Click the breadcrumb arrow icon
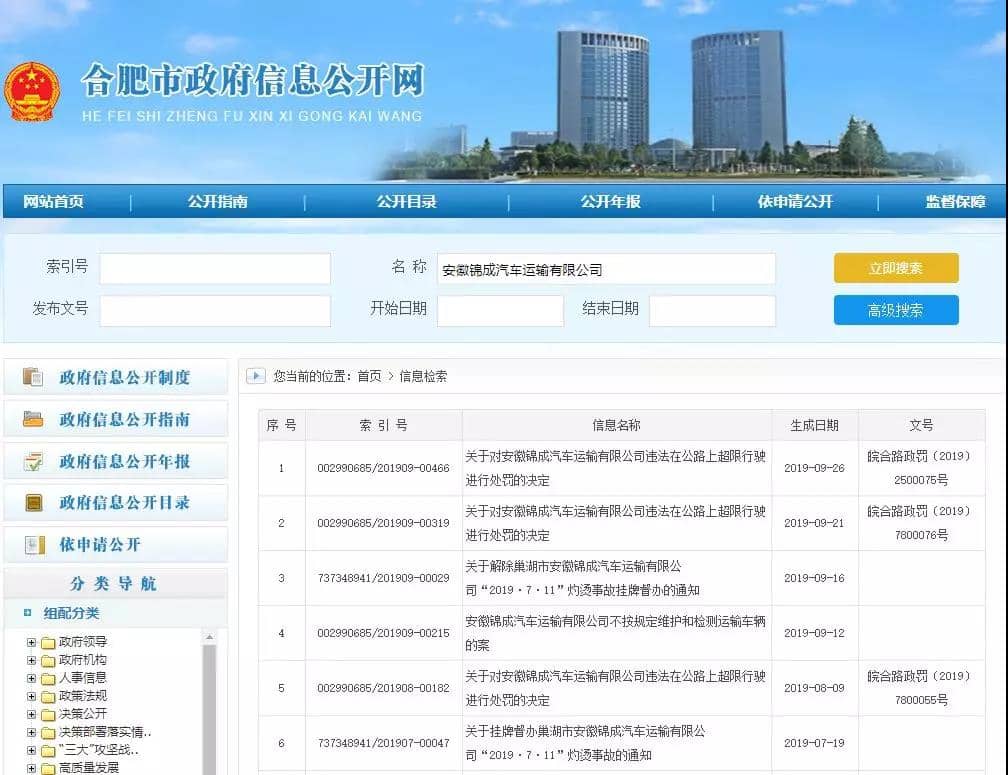The image size is (1008, 775). (256, 376)
